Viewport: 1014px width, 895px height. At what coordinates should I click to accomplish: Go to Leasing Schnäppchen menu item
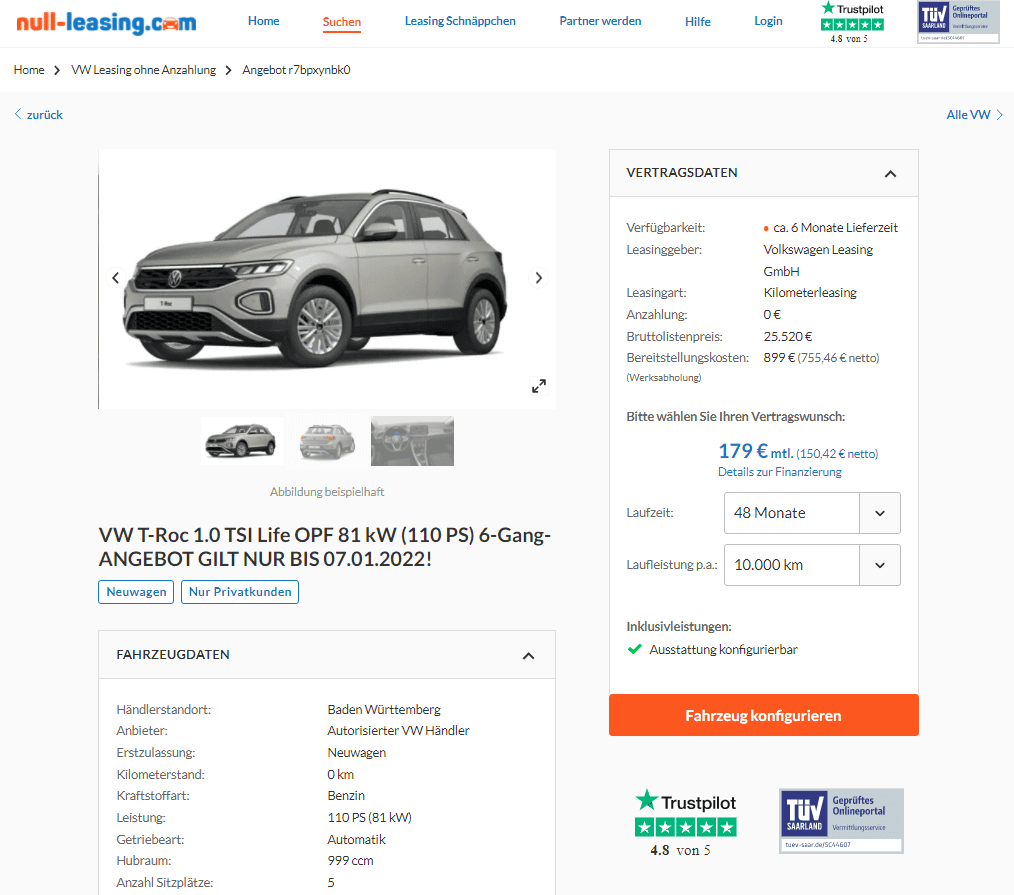click(x=460, y=21)
